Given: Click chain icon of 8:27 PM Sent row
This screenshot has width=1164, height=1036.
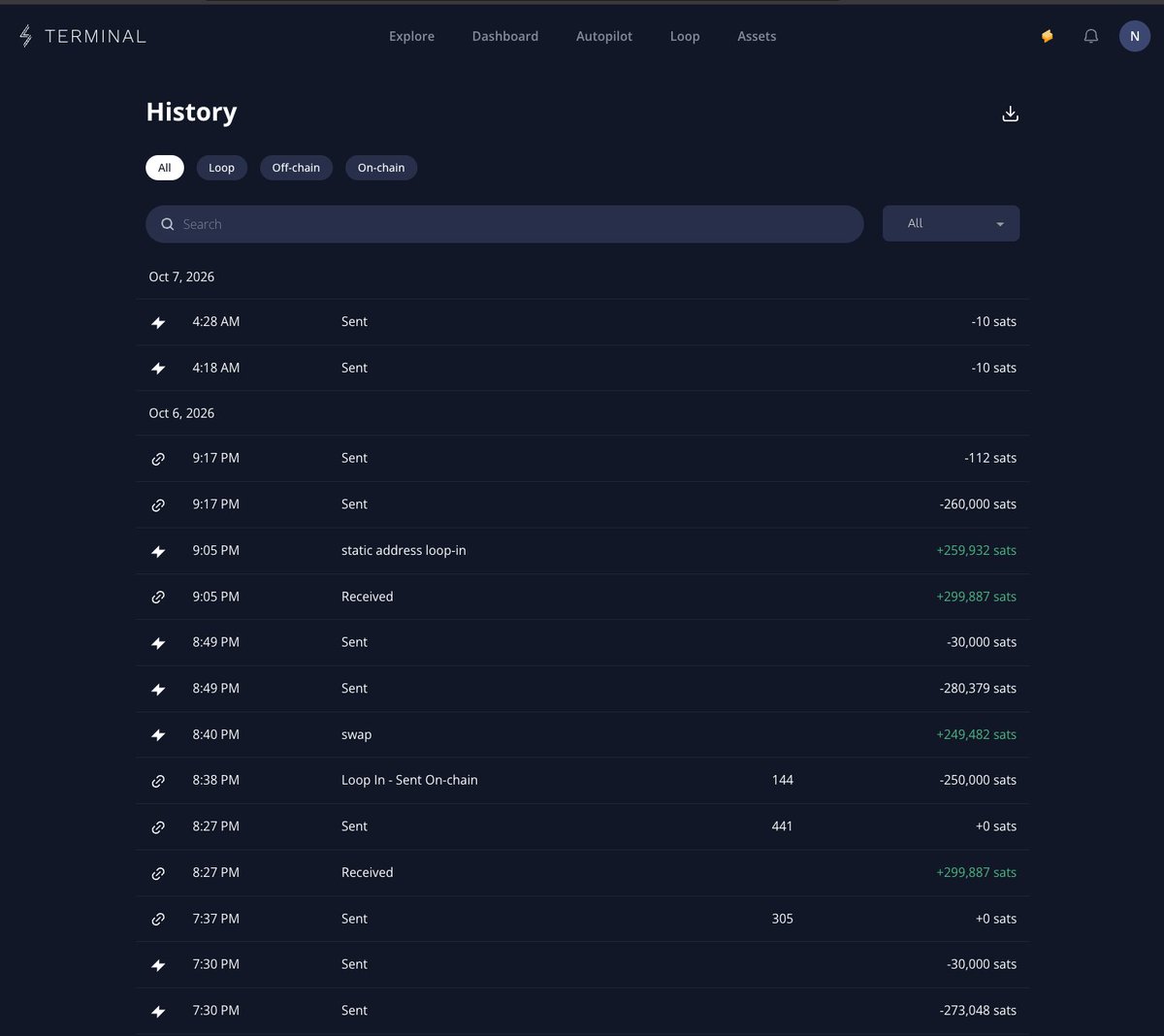Looking at the screenshot, I should pyautogui.click(x=158, y=827).
